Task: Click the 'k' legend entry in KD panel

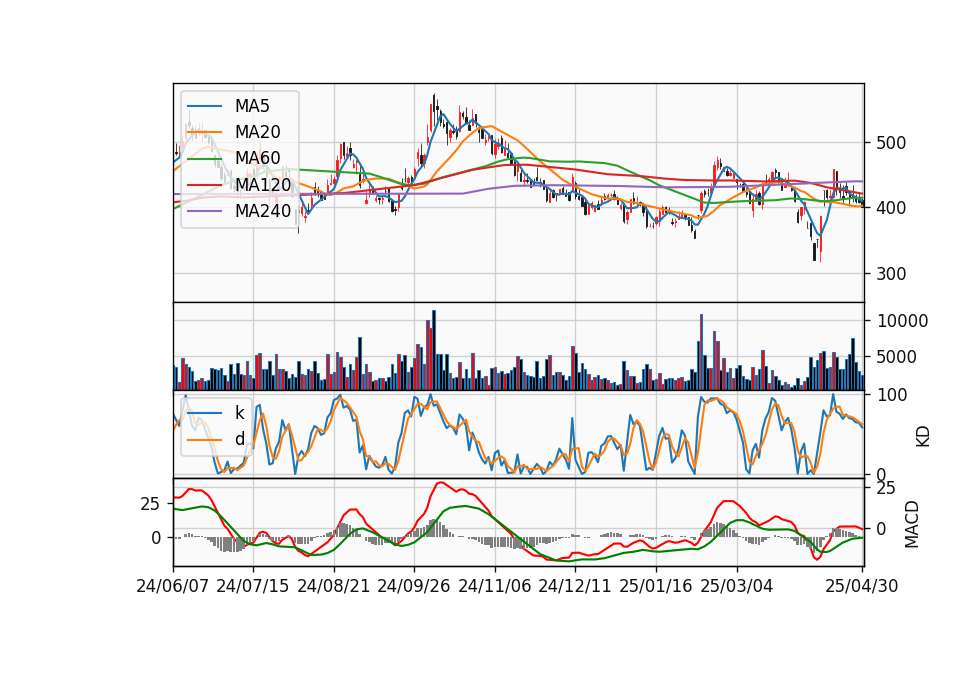Action: tap(239, 413)
